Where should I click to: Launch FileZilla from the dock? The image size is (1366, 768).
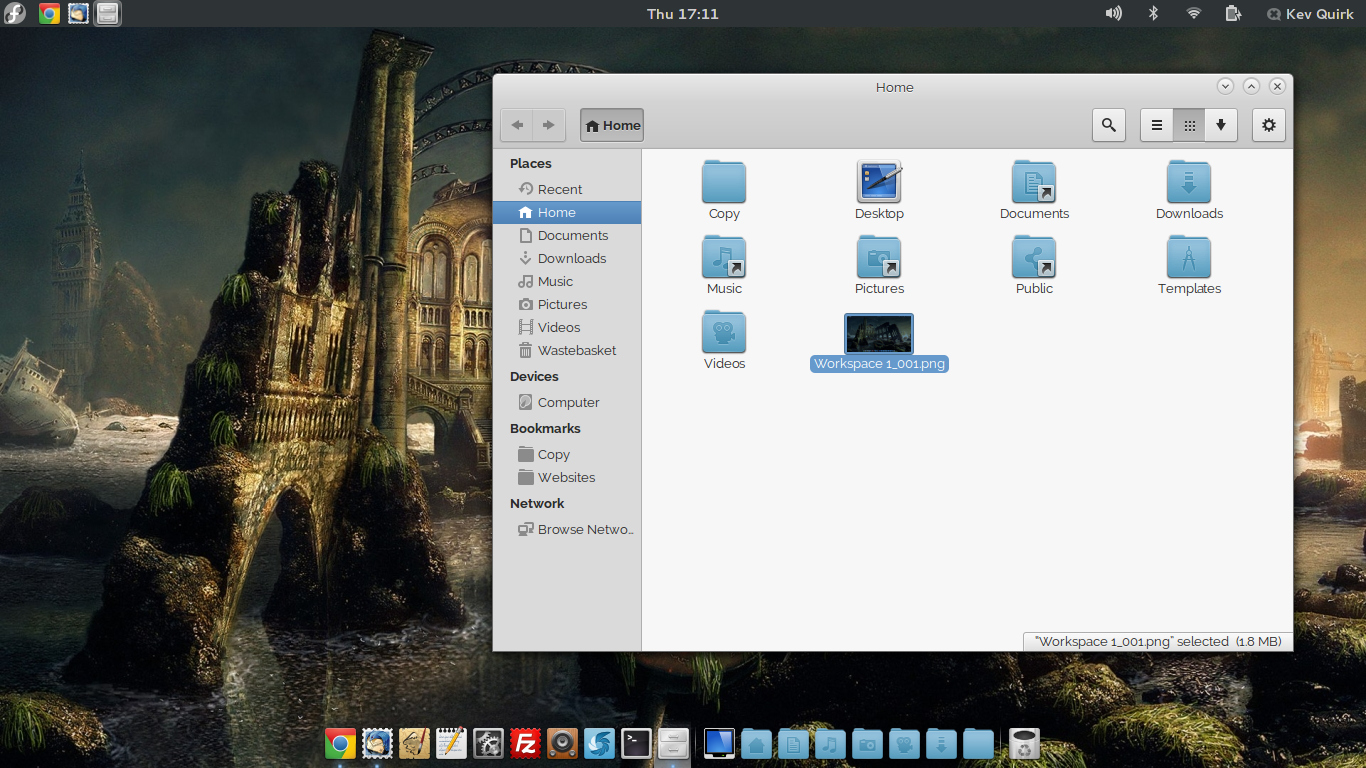tap(526, 743)
